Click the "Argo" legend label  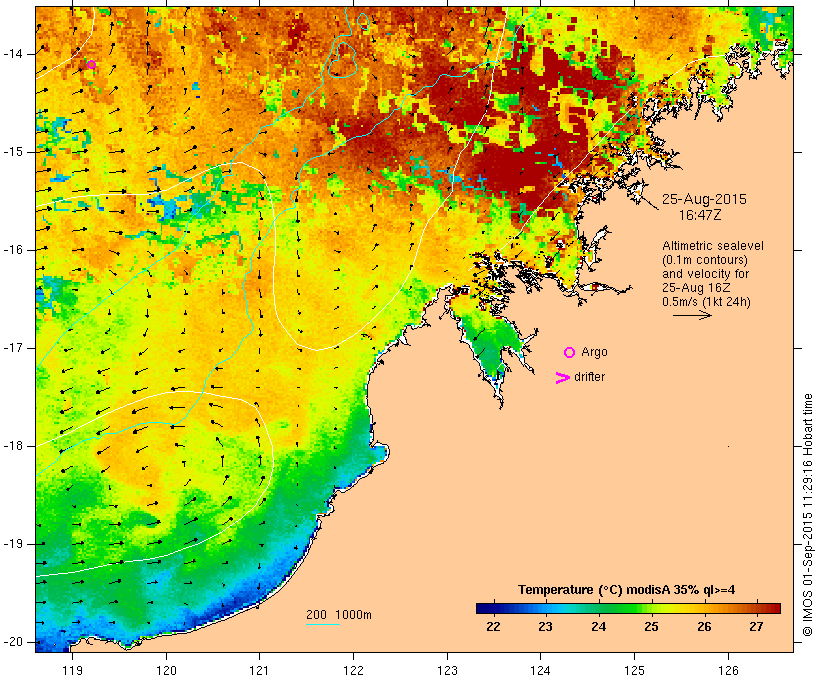[595, 353]
